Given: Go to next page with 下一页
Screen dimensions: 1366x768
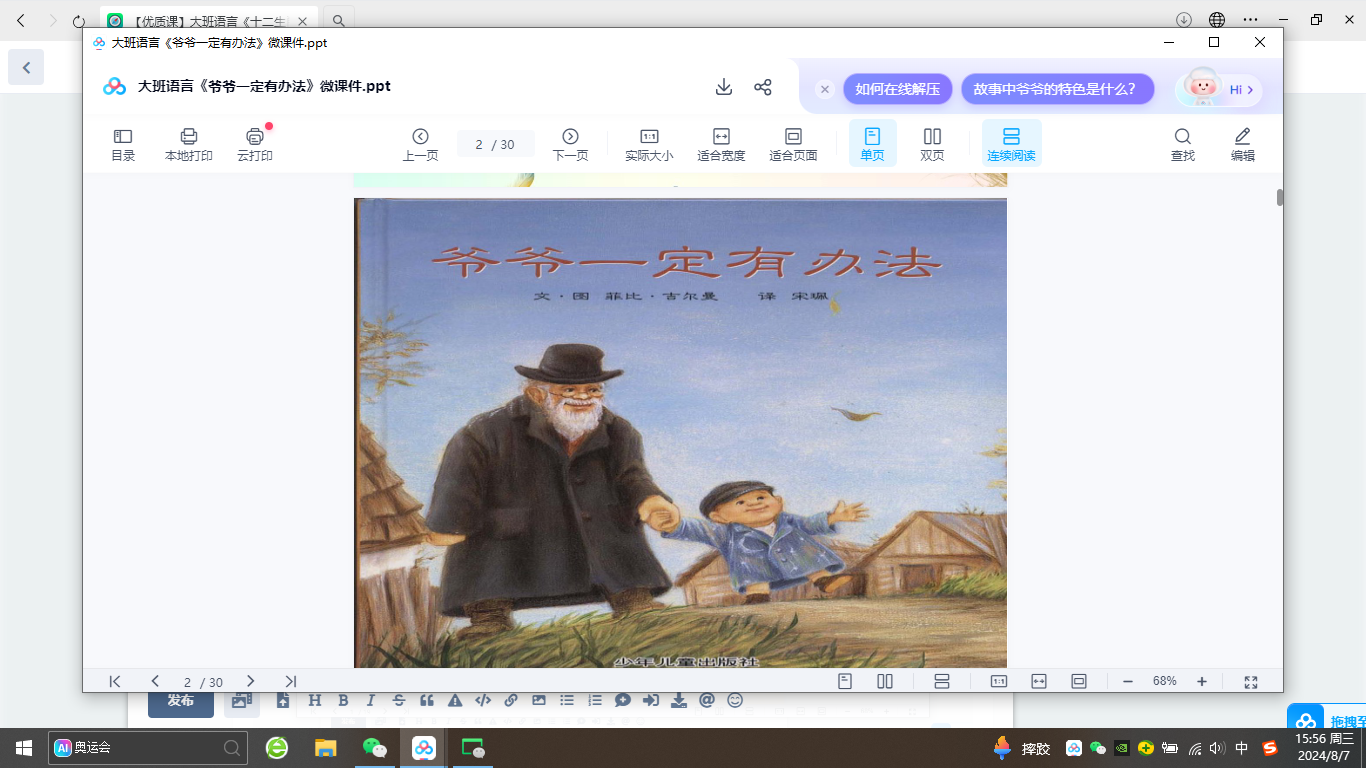Looking at the screenshot, I should tap(570, 145).
